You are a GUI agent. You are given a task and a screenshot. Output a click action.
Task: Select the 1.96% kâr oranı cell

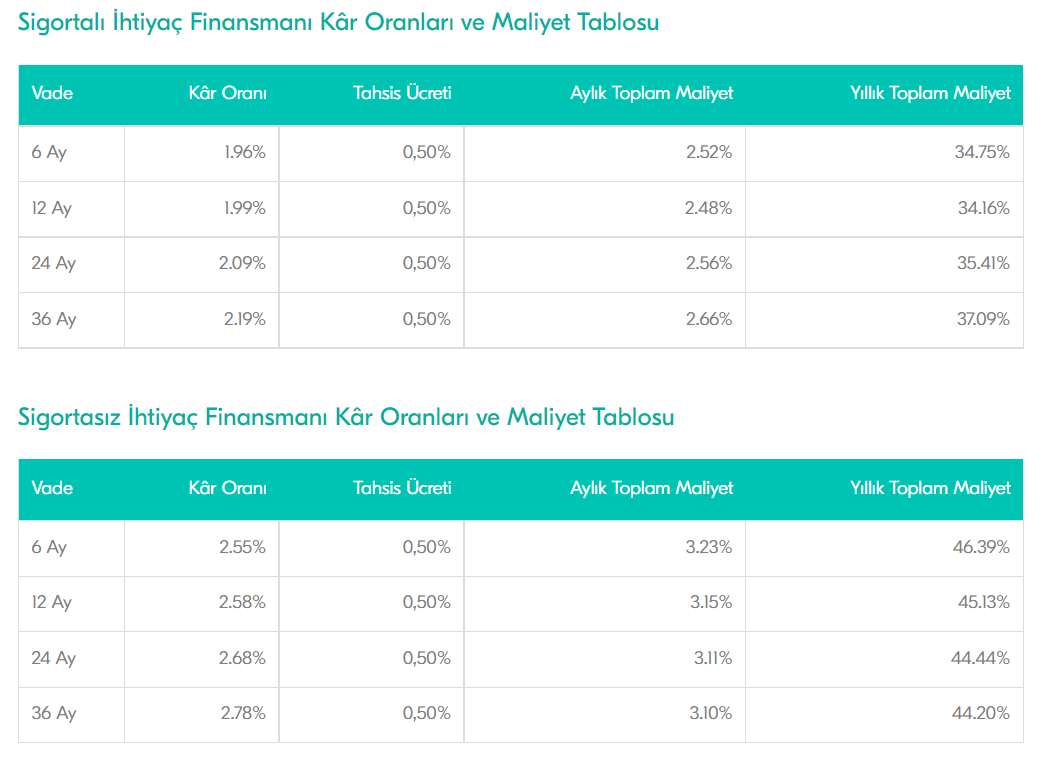pos(245,153)
